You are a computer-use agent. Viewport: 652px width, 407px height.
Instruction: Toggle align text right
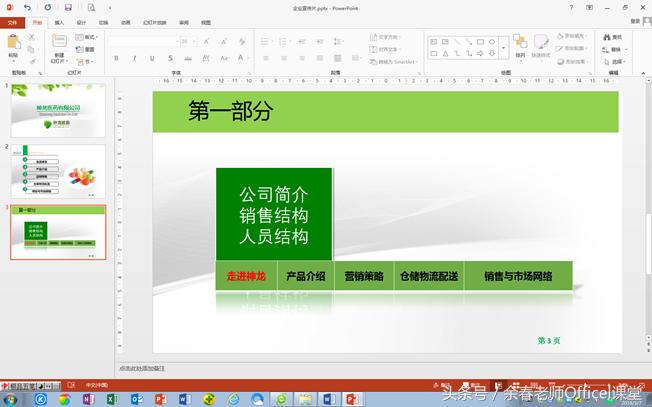click(302, 58)
